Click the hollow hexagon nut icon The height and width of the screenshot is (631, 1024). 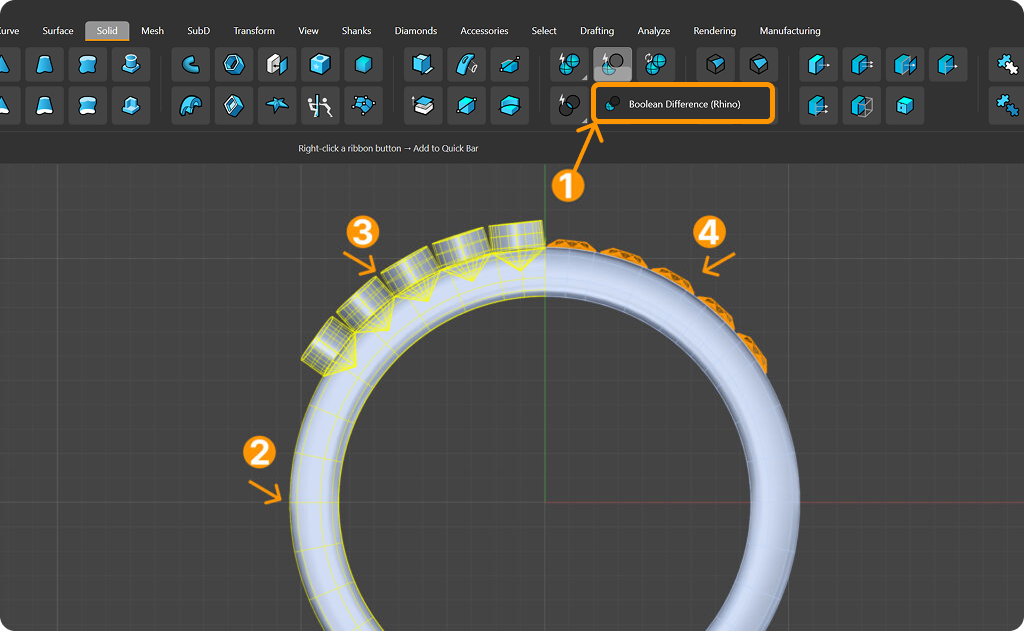(x=234, y=64)
